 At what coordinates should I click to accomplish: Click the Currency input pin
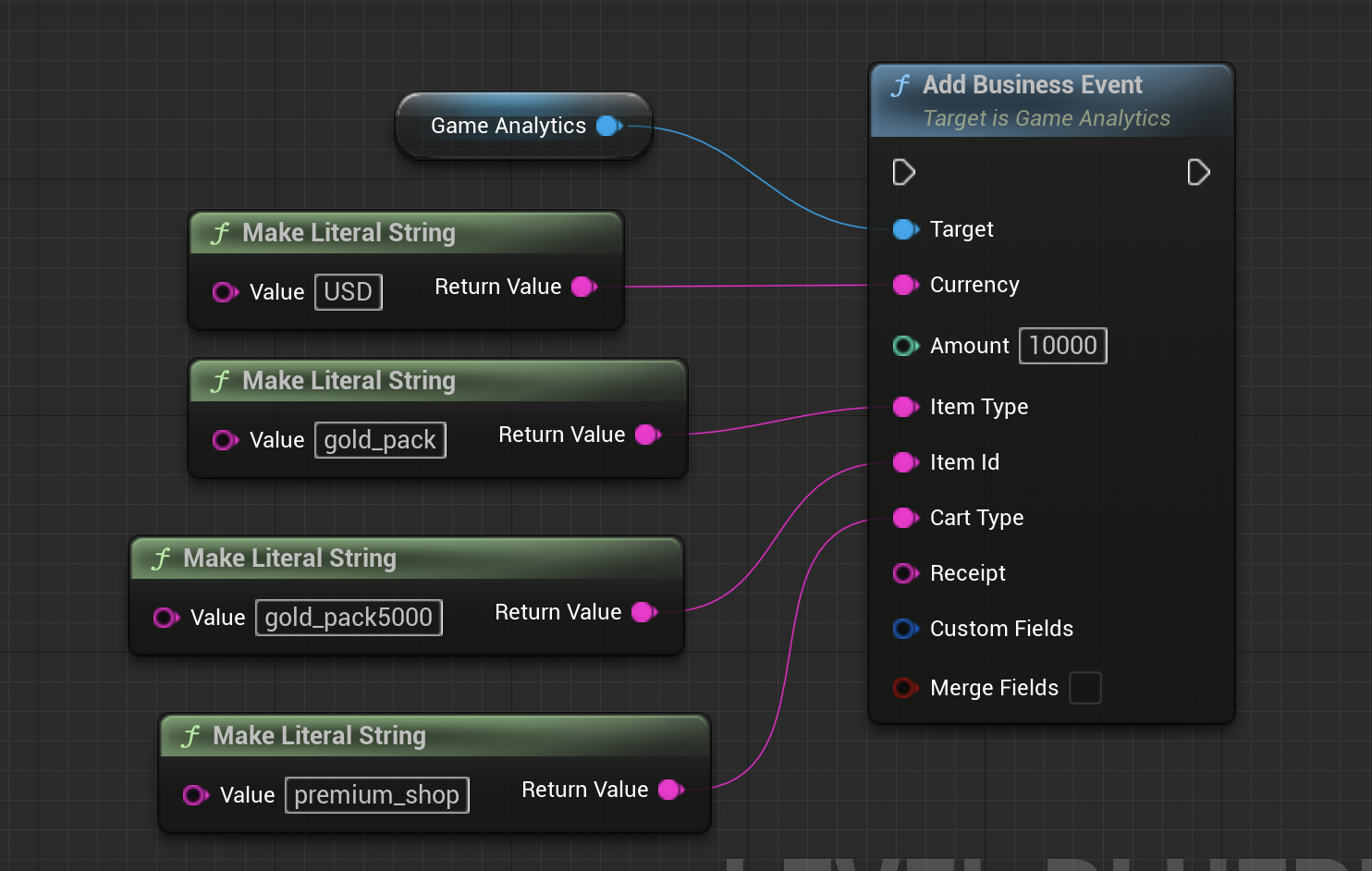point(905,285)
